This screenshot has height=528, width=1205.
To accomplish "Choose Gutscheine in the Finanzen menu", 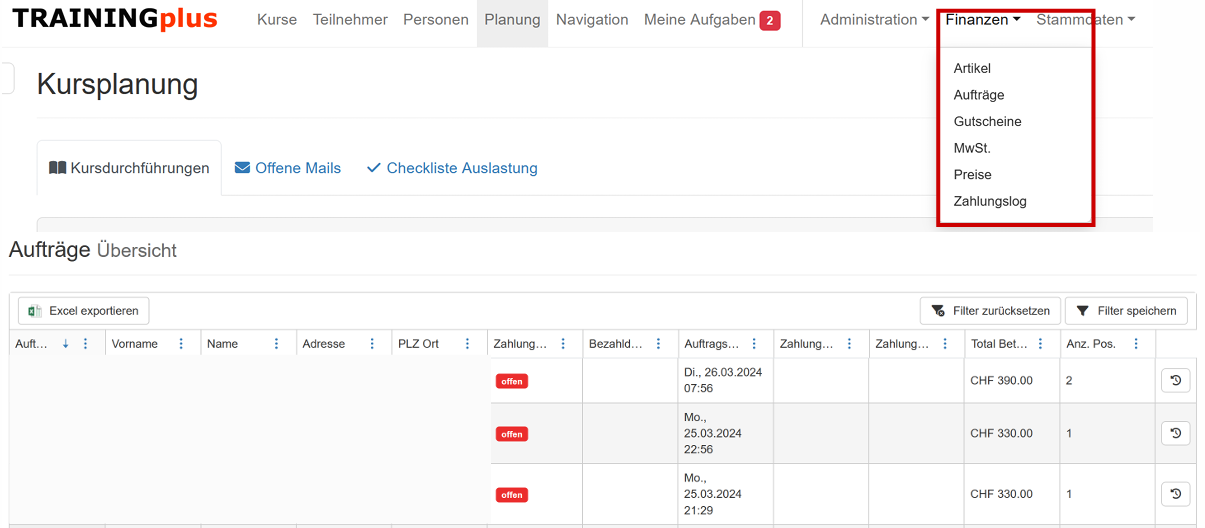I will click(x=987, y=121).
